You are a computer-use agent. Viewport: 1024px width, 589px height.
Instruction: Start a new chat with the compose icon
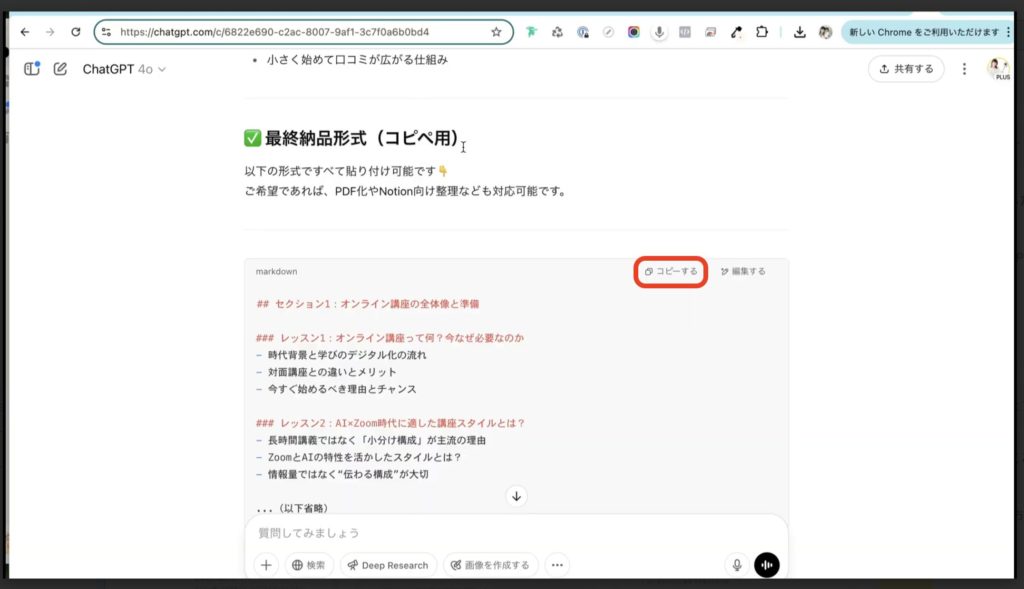[x=61, y=66]
